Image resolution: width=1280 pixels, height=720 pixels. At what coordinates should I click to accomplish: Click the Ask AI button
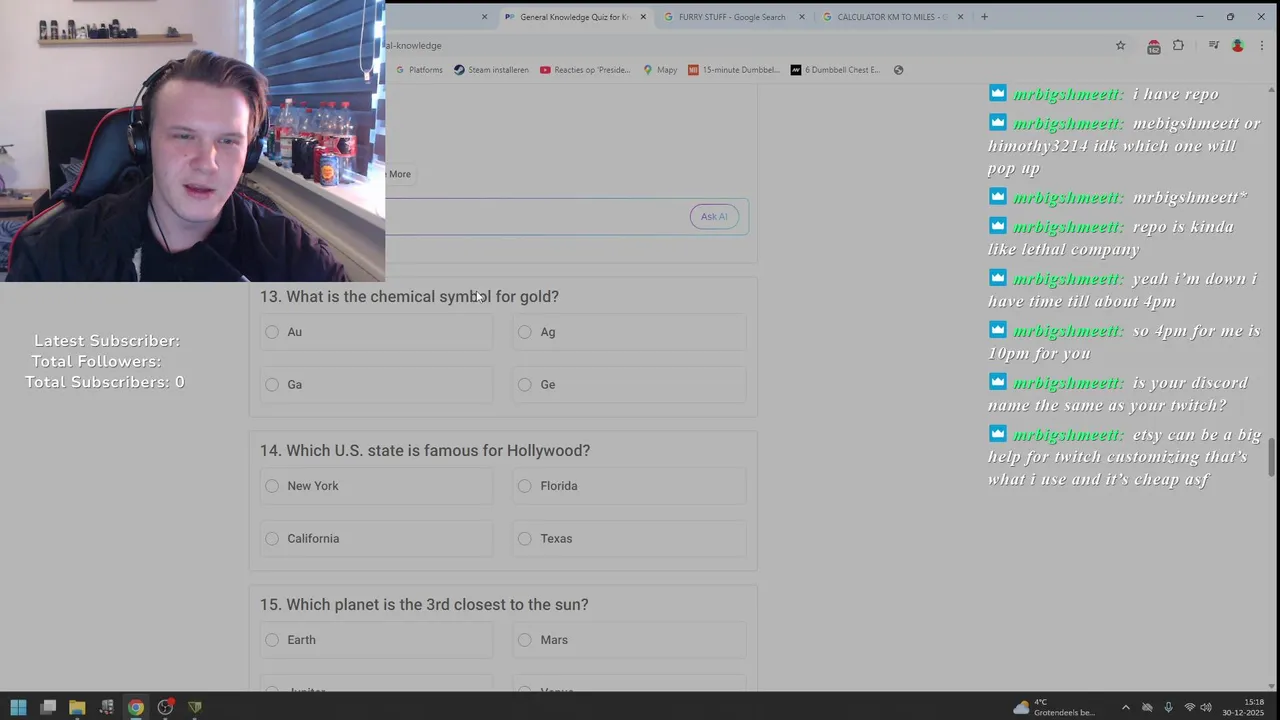pyautogui.click(x=714, y=216)
